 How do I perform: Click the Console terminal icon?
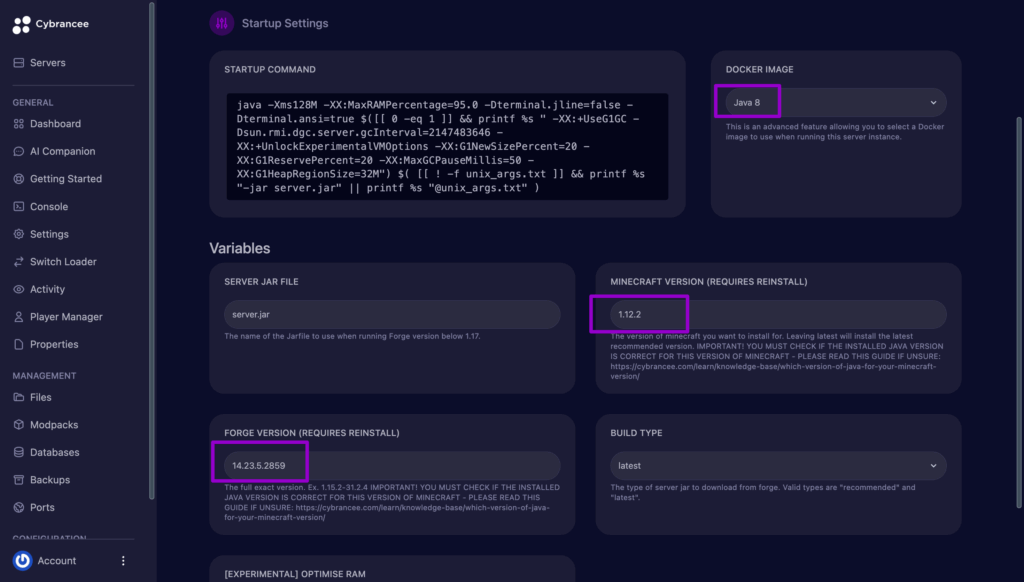tap(18, 206)
